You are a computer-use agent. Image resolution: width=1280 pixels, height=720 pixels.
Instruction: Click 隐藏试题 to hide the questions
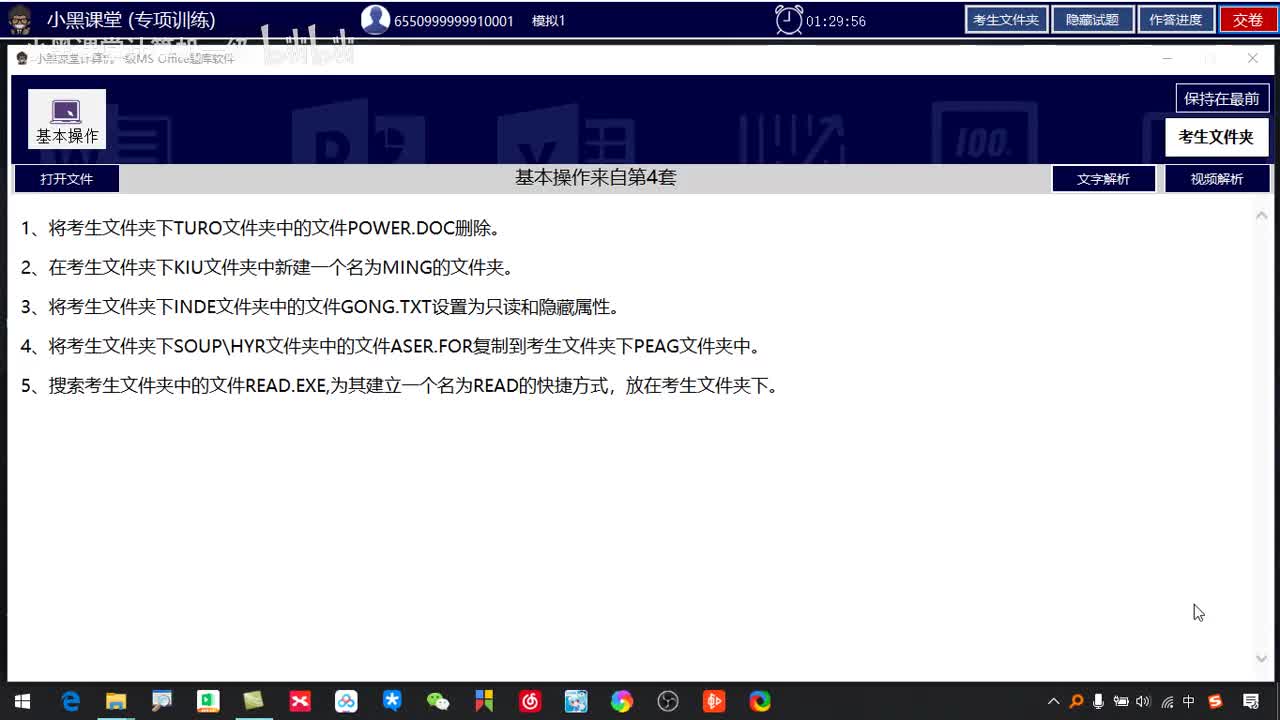pos(1092,20)
